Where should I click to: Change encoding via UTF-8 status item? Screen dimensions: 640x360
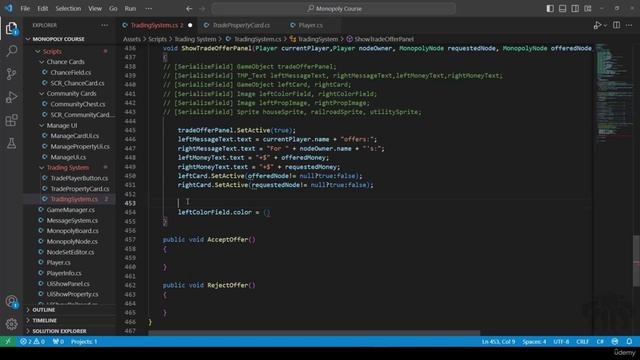pos(561,341)
